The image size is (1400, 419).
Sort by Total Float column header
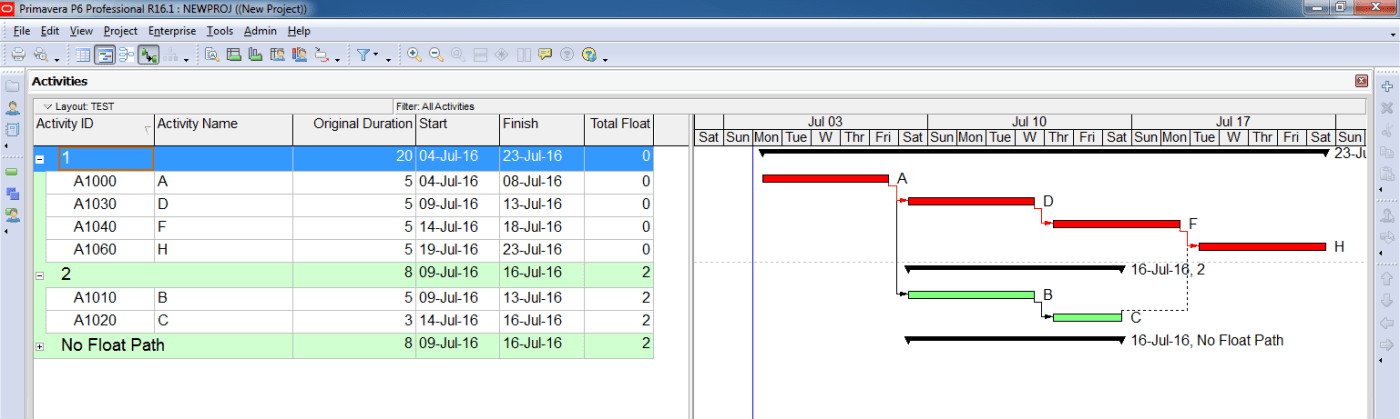(x=618, y=124)
